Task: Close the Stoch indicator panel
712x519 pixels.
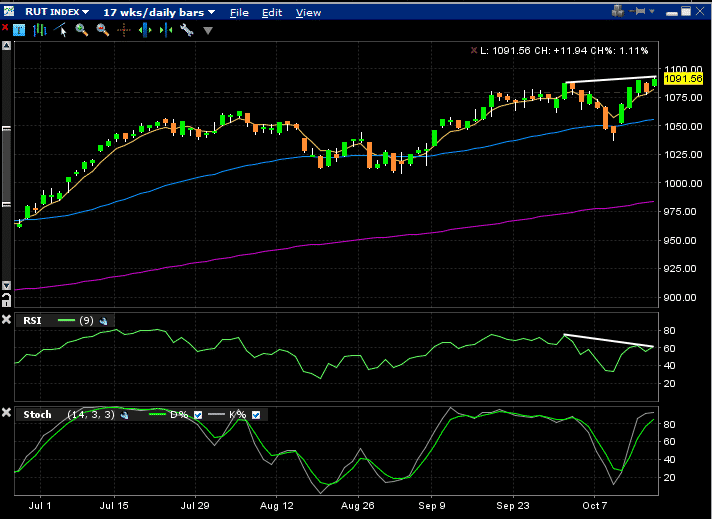Action: (6, 413)
